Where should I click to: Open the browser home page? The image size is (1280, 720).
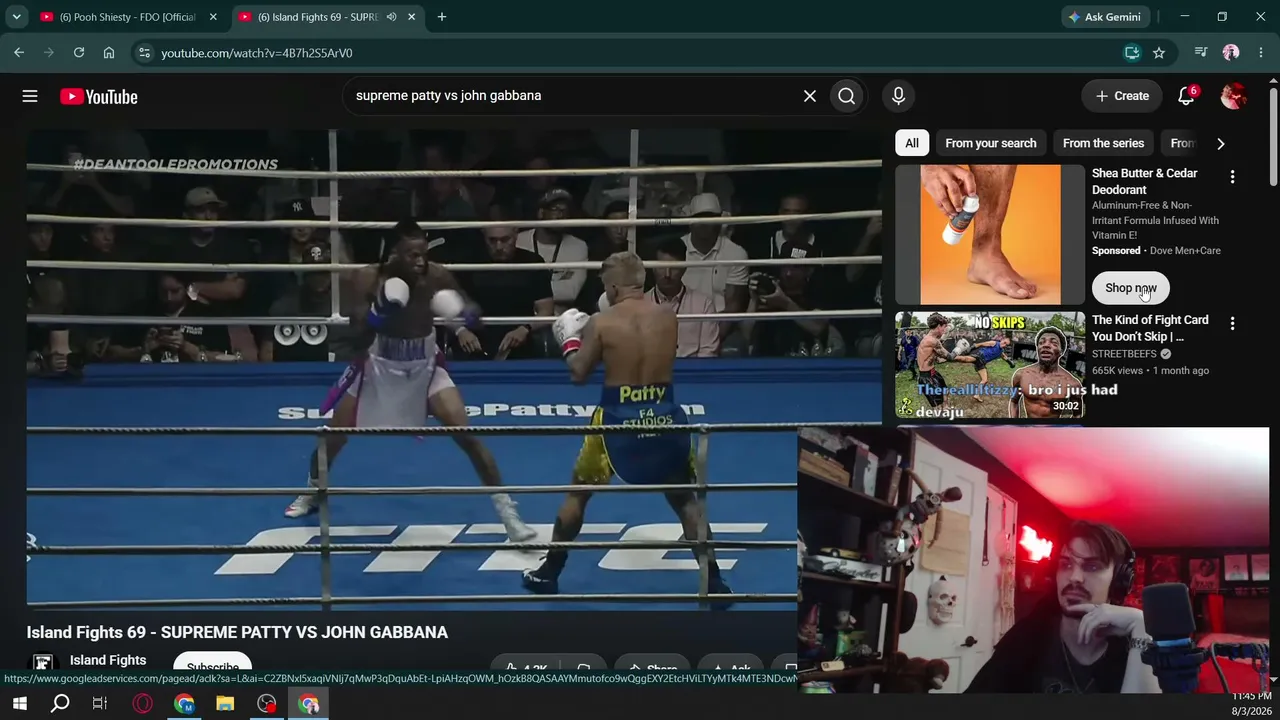point(109,53)
